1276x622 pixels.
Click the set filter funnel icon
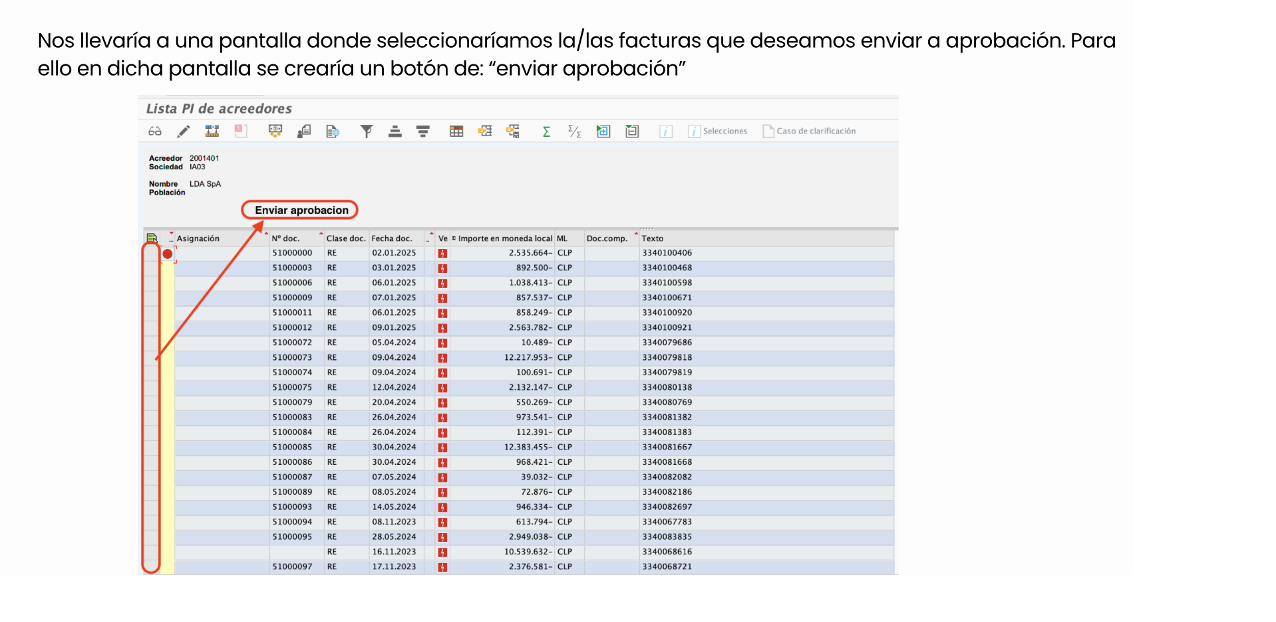367,131
